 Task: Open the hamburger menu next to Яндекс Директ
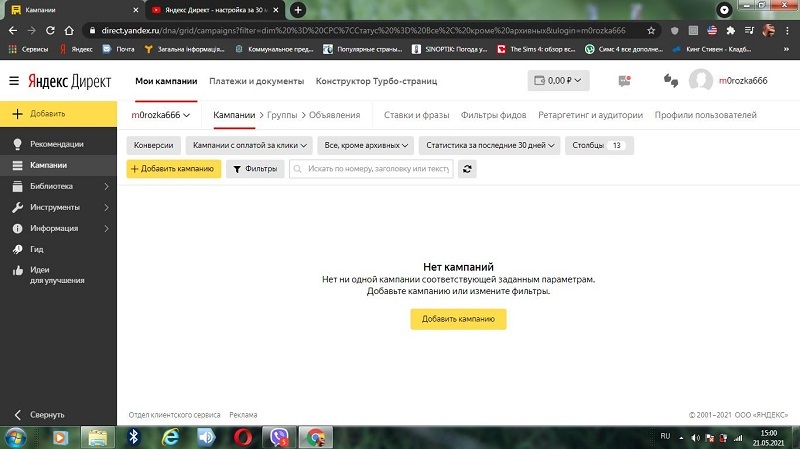click(14, 81)
